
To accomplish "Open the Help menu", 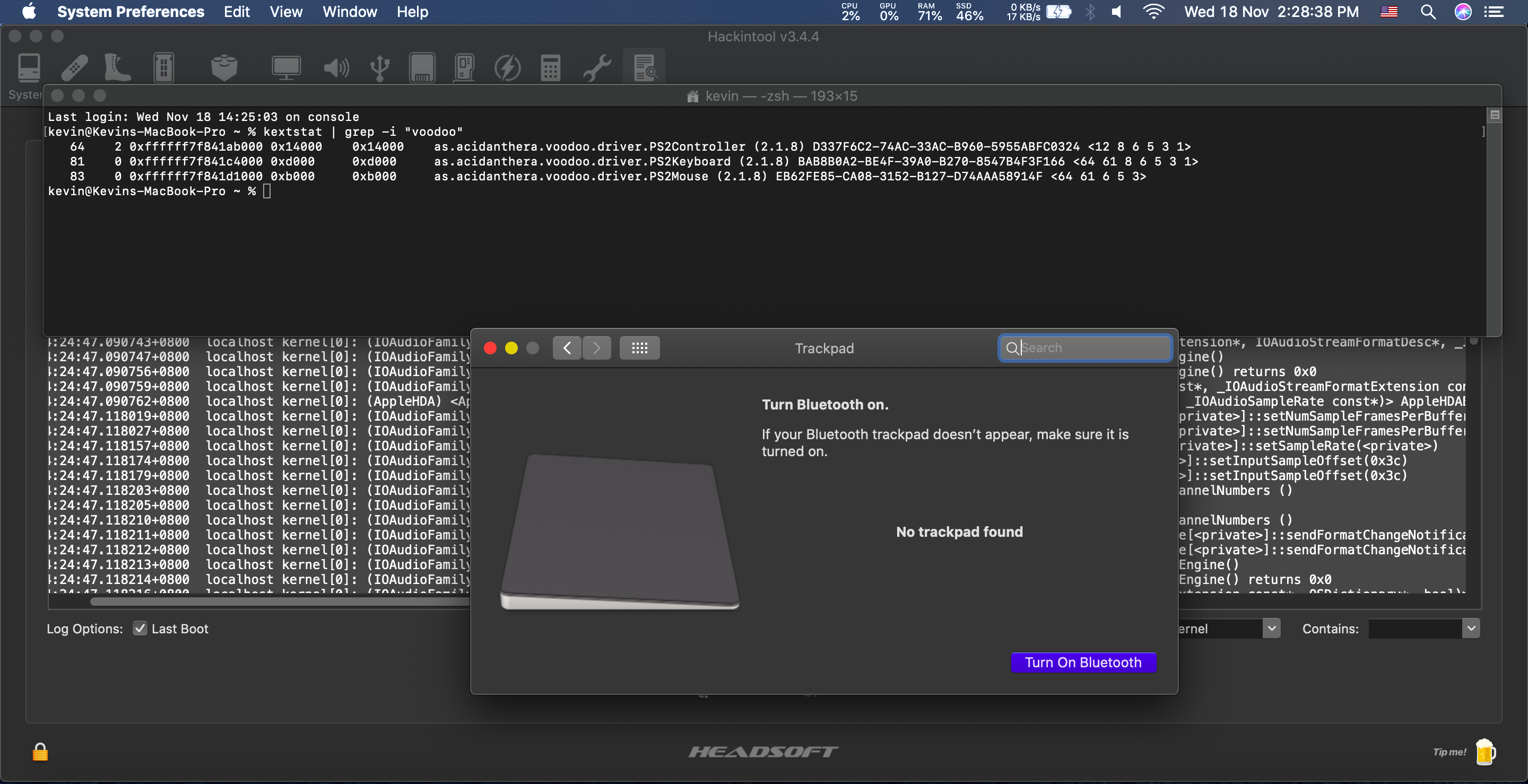I will 412,12.
